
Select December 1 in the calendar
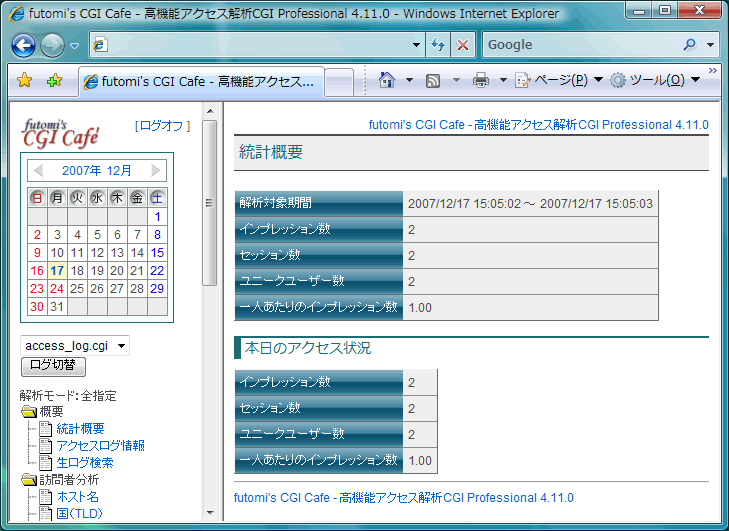[157, 217]
